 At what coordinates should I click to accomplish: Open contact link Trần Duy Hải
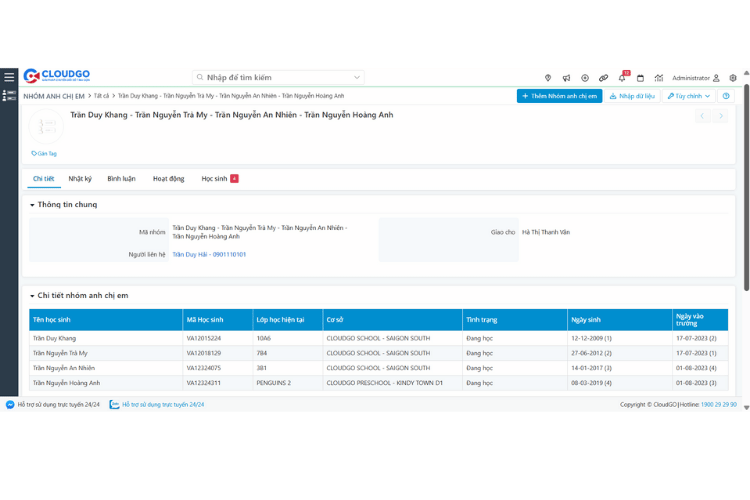209,255
